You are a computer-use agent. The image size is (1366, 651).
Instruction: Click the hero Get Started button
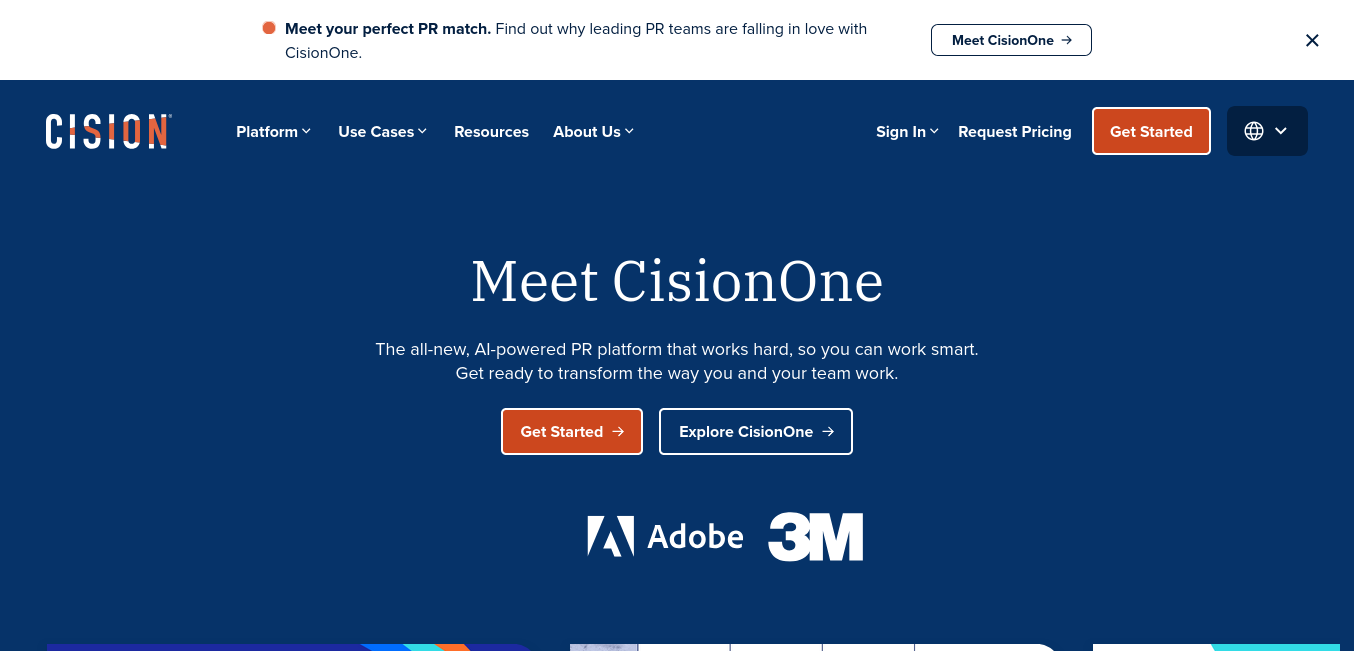(572, 431)
